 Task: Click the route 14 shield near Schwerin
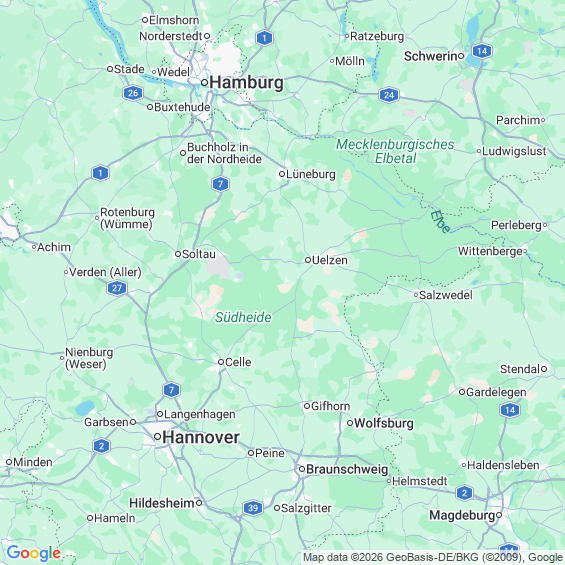482,51
